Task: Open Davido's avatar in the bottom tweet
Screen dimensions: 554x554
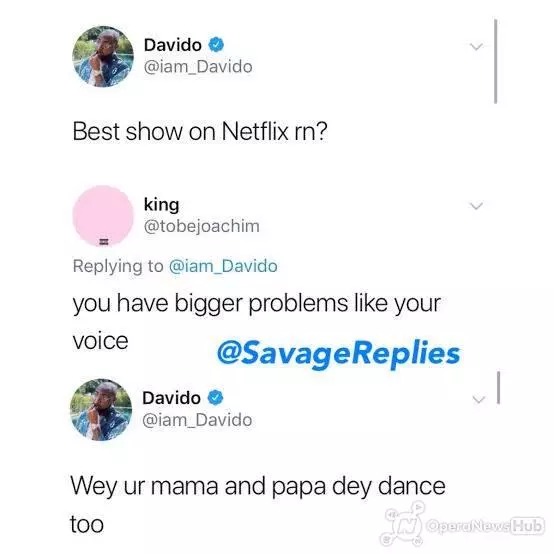Action: tap(101, 410)
